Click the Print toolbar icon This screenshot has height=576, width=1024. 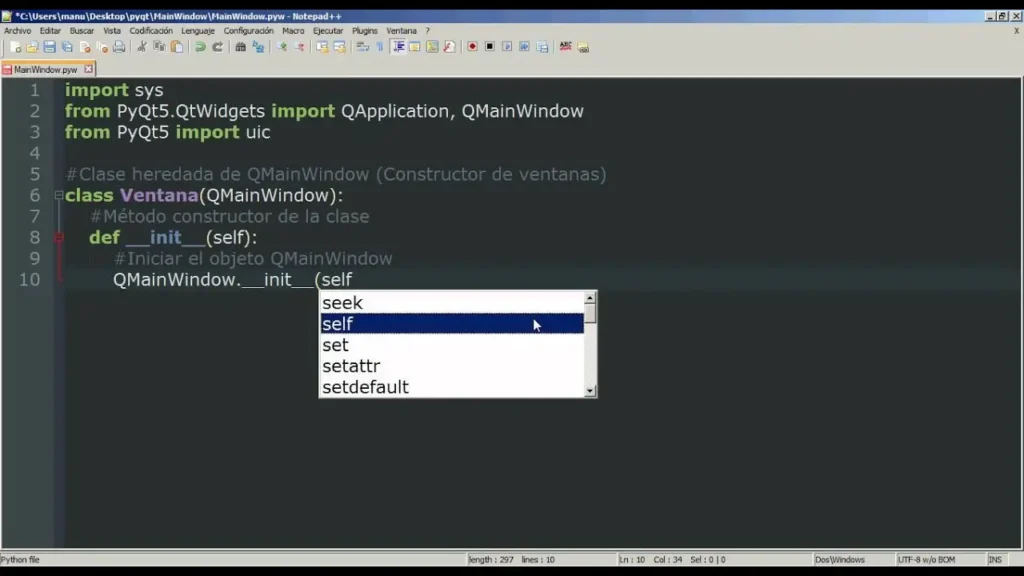pos(119,47)
